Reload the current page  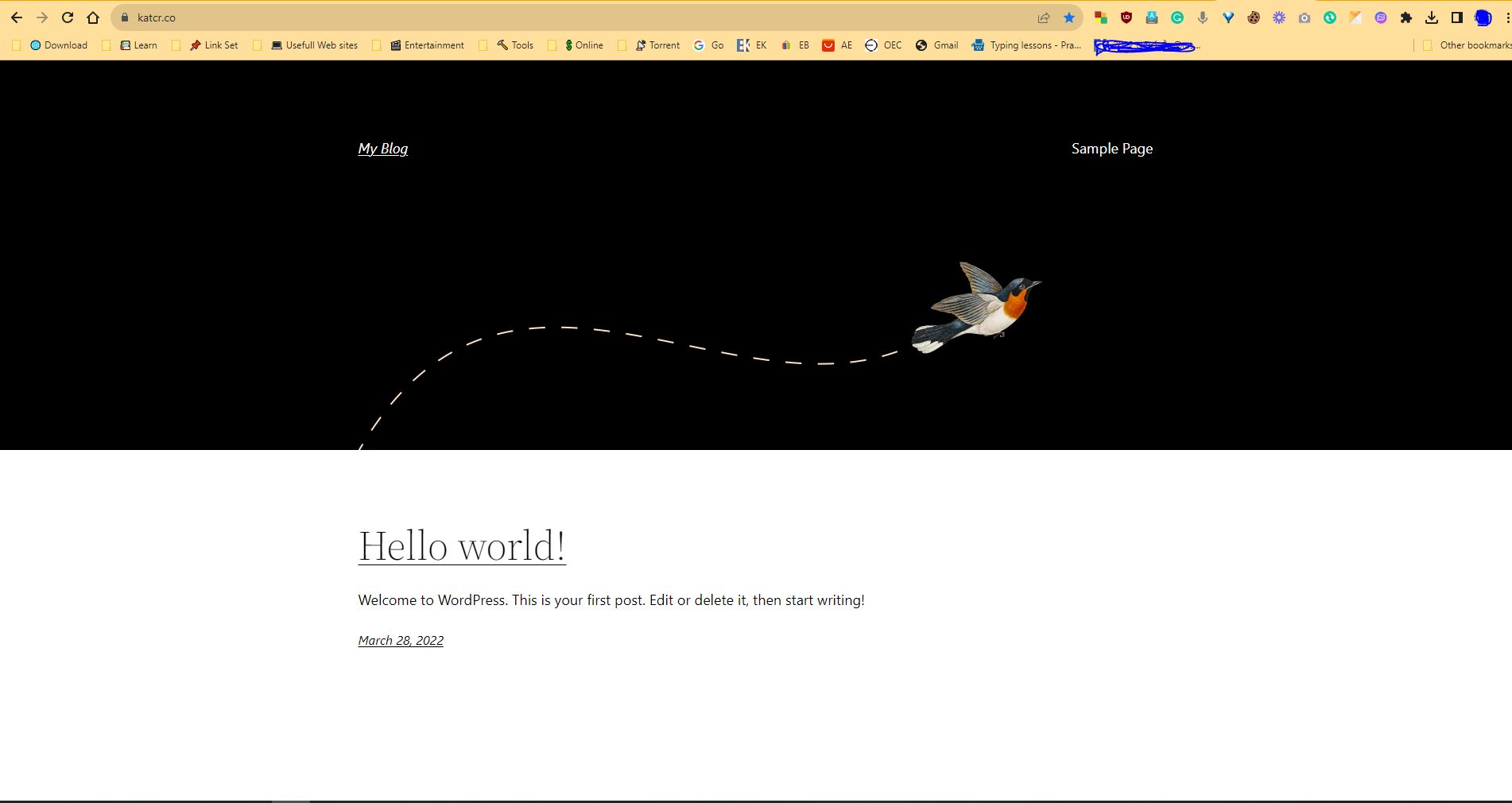[x=68, y=17]
